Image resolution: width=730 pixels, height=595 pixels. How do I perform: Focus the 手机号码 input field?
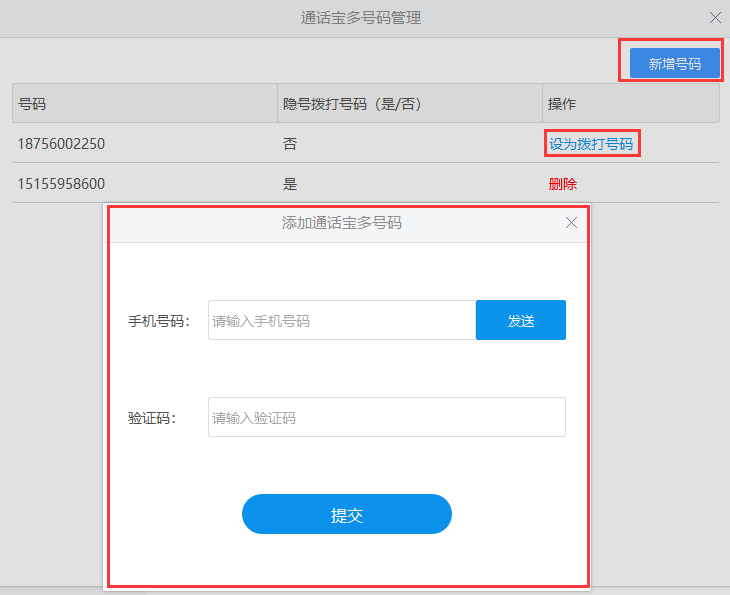coord(342,320)
